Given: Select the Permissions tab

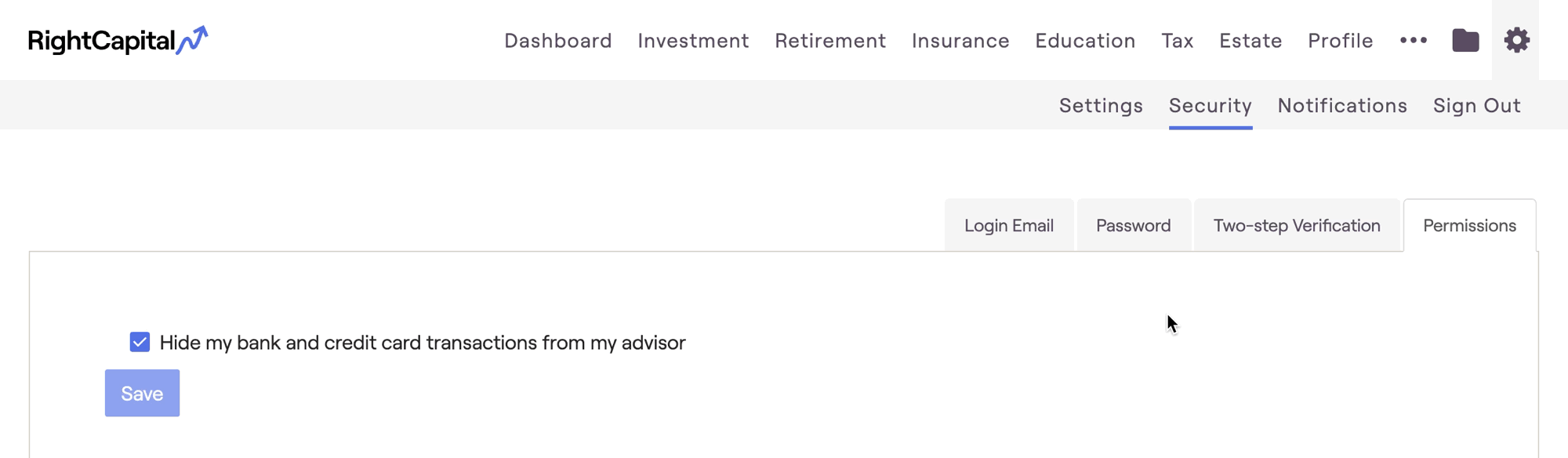Looking at the screenshot, I should [1469, 226].
